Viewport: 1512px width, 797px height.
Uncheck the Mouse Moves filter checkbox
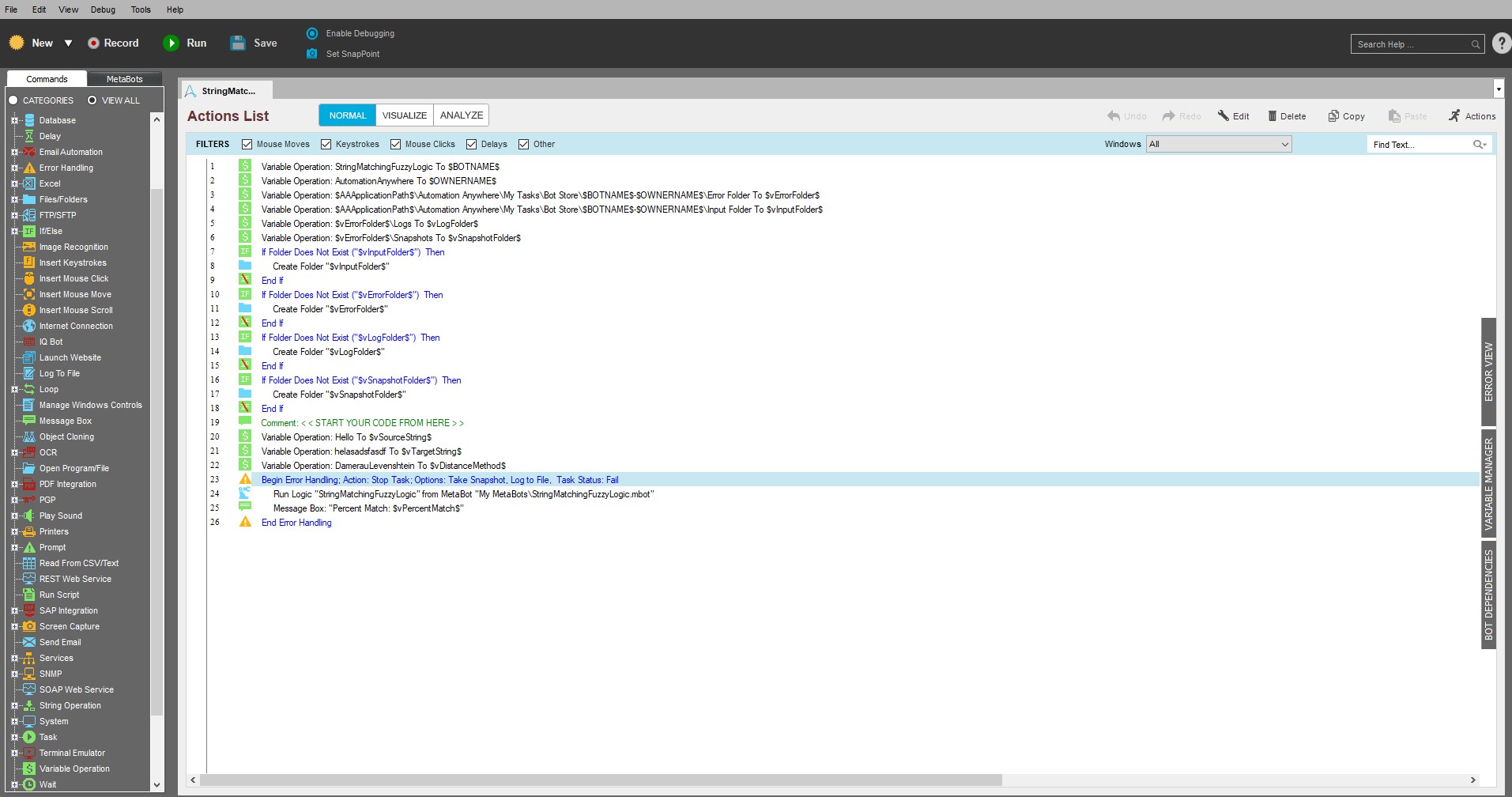247,145
